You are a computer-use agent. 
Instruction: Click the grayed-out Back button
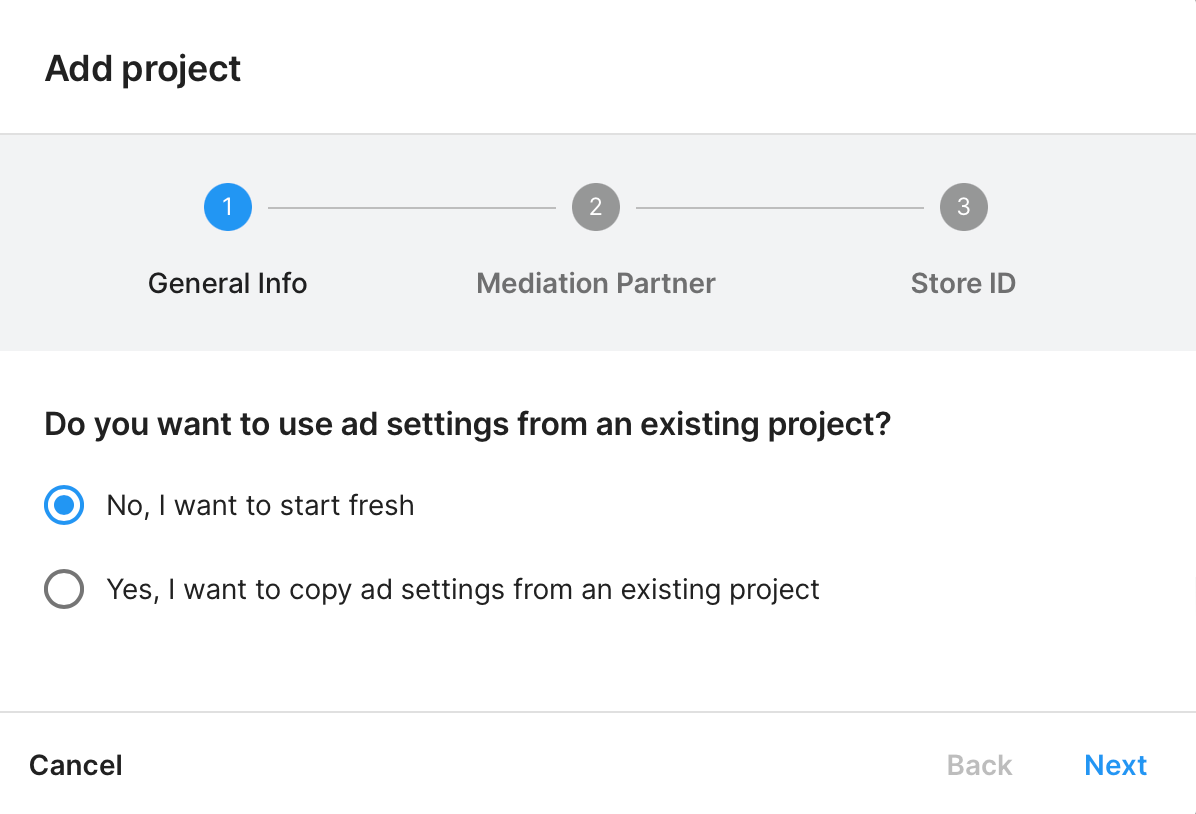(979, 765)
